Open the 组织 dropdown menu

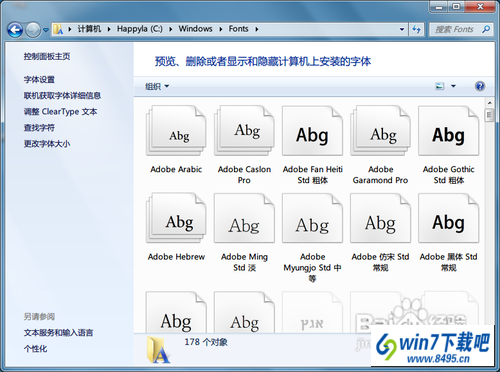(x=157, y=87)
